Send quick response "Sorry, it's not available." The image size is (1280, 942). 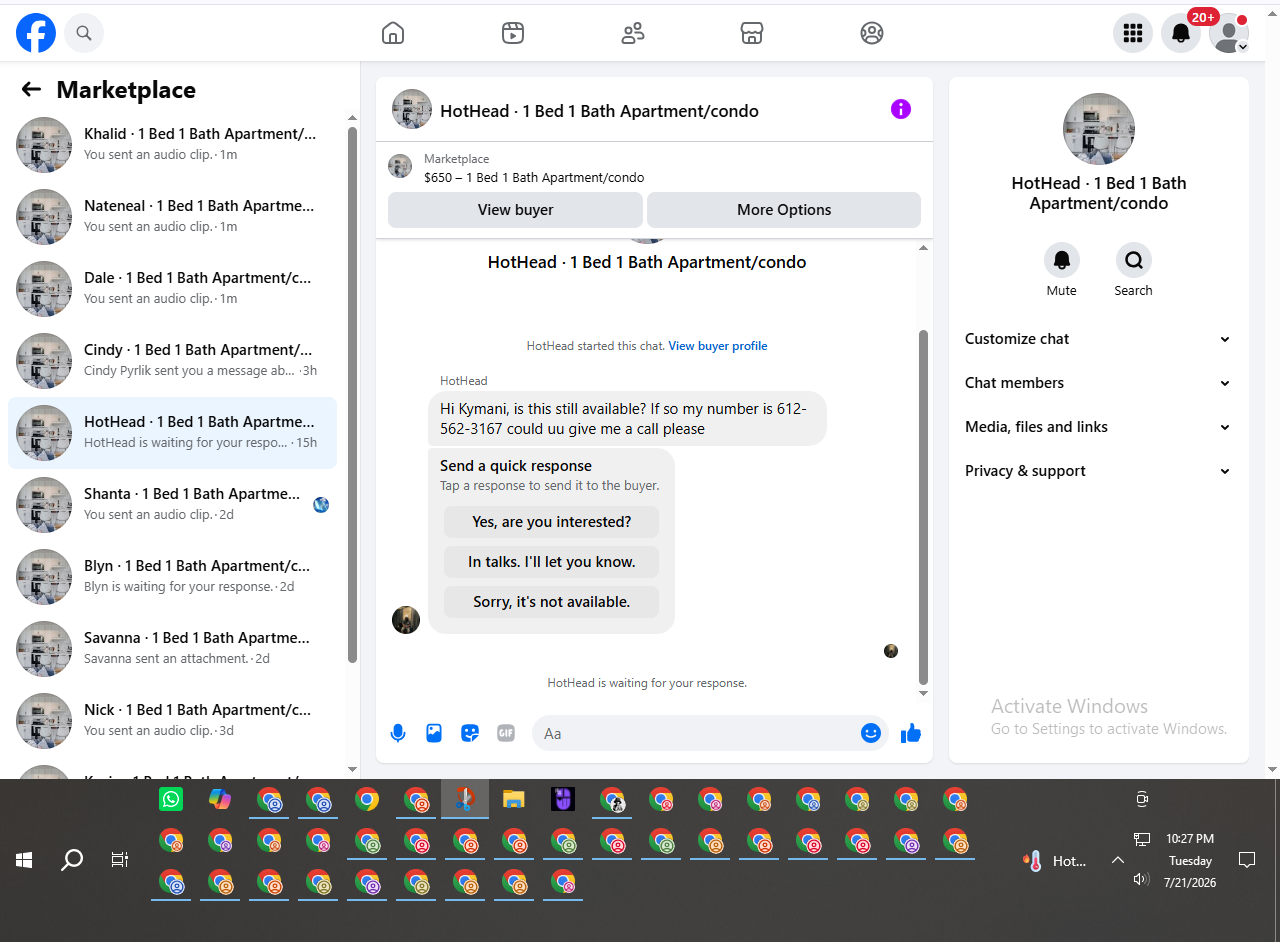(552, 602)
